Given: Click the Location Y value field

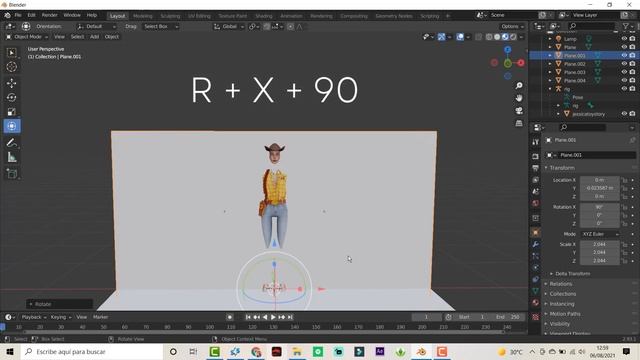Looking at the screenshot, I should pos(600,188).
